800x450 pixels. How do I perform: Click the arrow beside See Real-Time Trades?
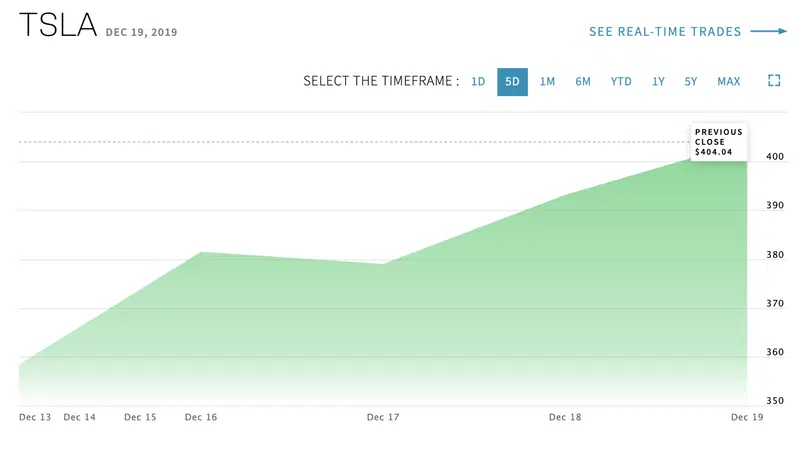pyautogui.click(x=768, y=31)
